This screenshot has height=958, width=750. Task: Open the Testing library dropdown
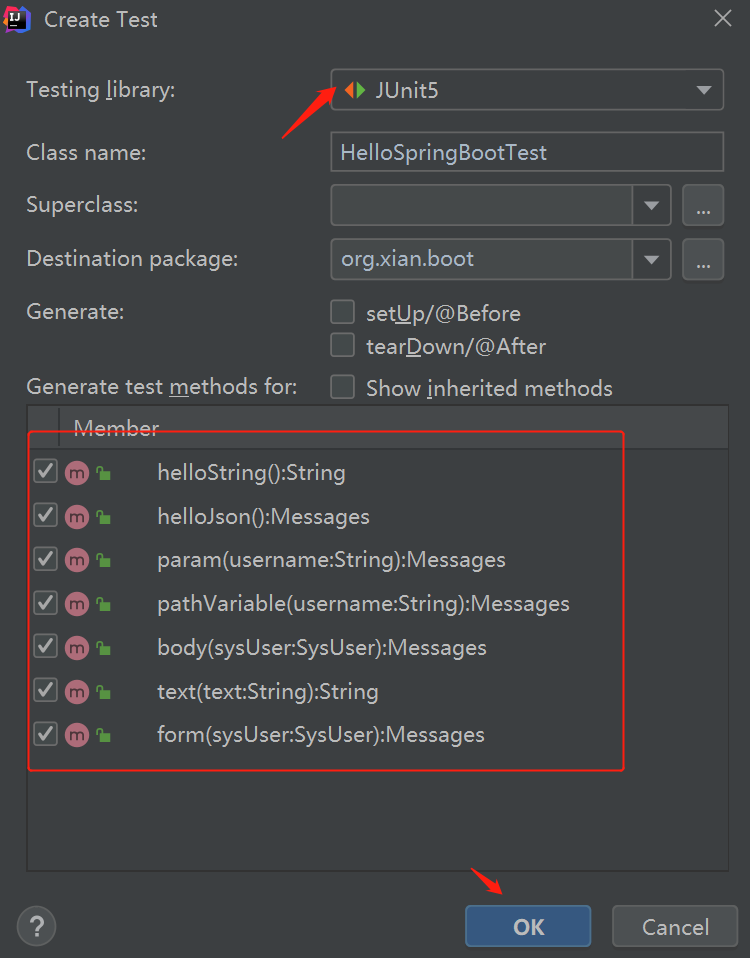pyautogui.click(x=702, y=91)
